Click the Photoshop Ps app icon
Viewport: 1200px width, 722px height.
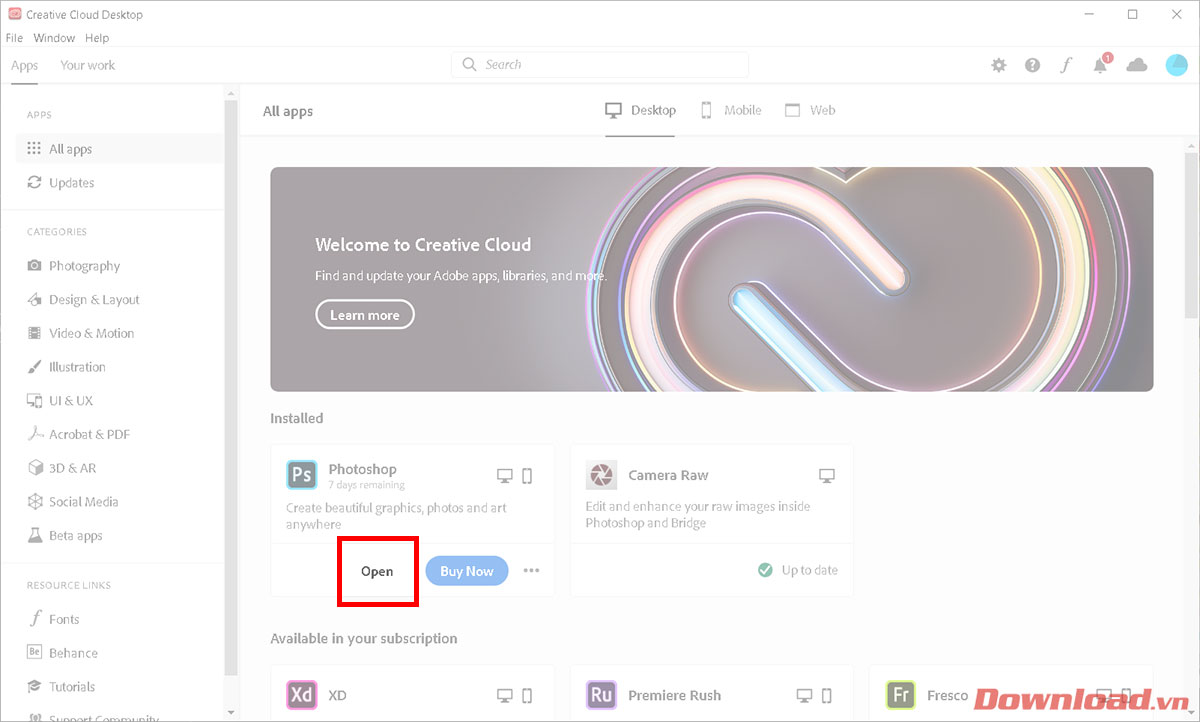pos(301,475)
